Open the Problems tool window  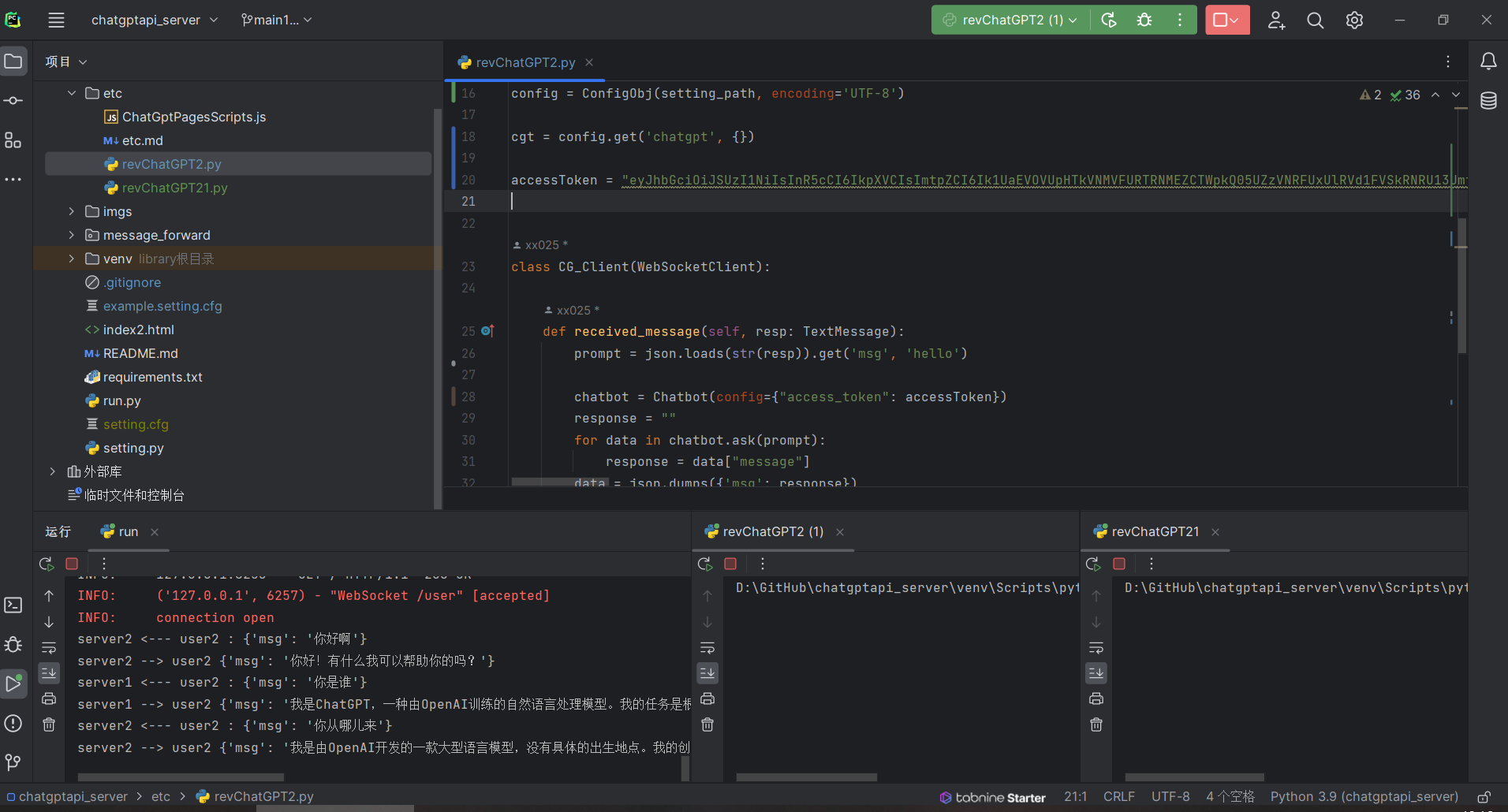[x=13, y=723]
